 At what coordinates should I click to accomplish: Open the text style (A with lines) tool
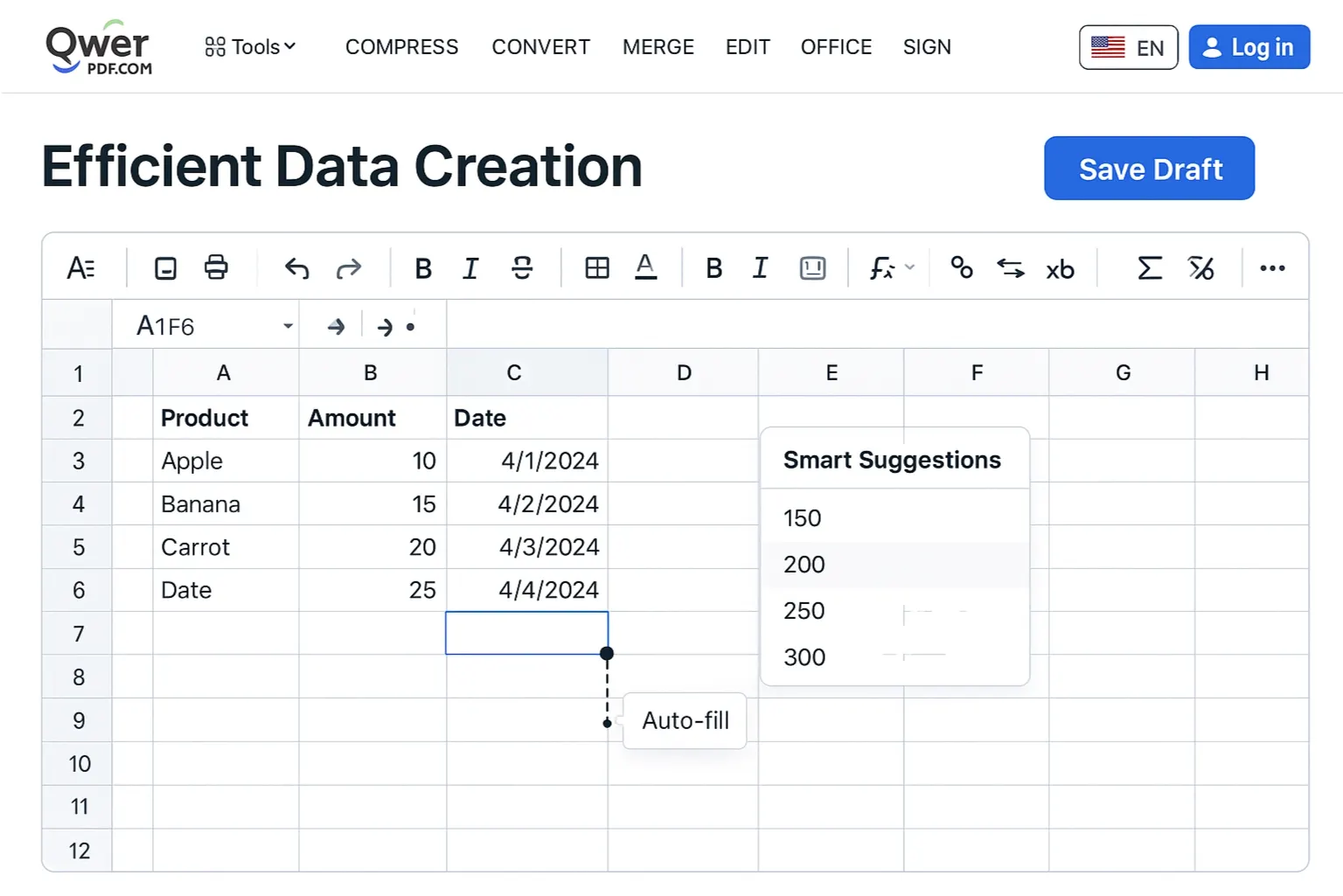click(80, 267)
